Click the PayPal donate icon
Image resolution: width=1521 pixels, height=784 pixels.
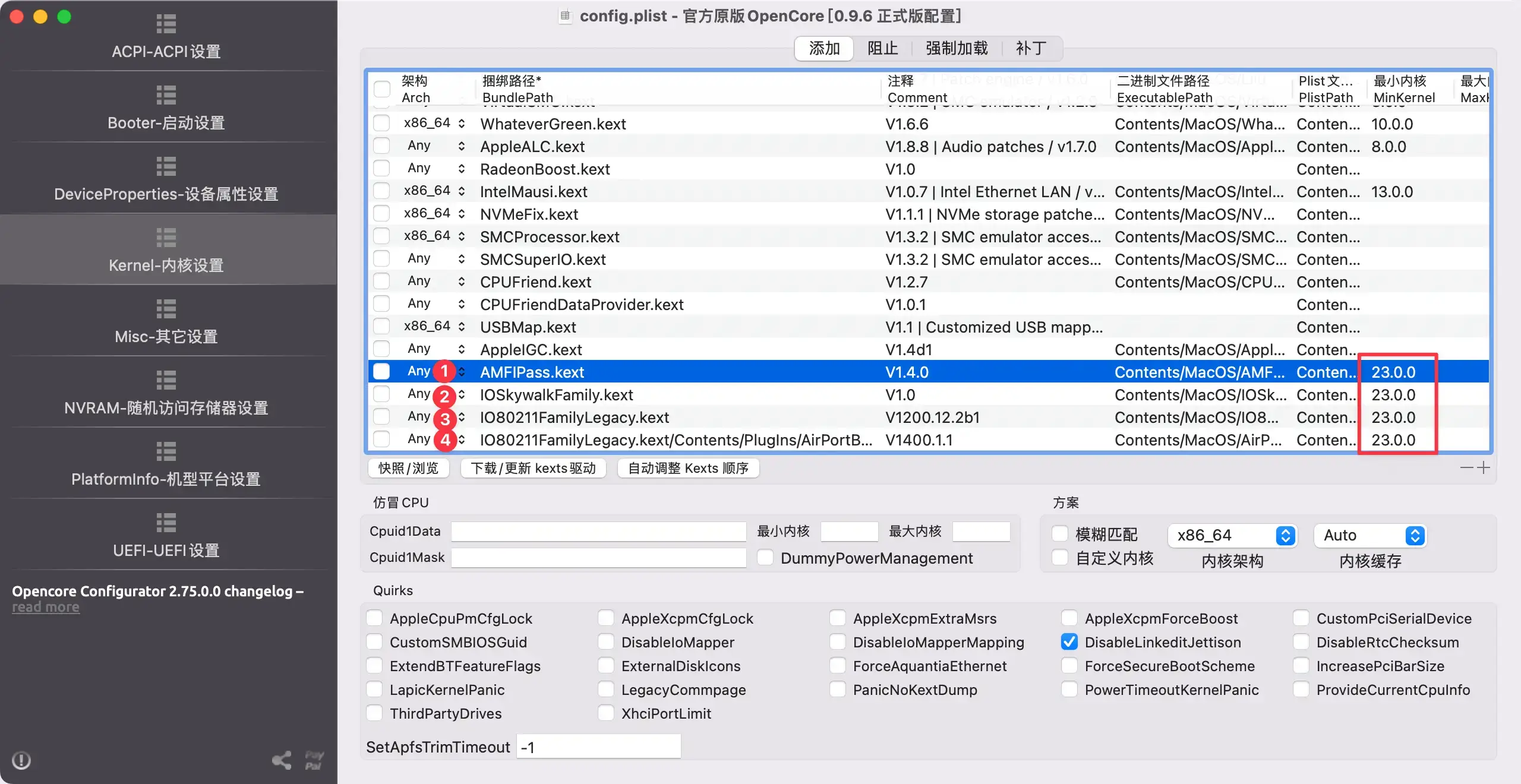tap(314, 760)
